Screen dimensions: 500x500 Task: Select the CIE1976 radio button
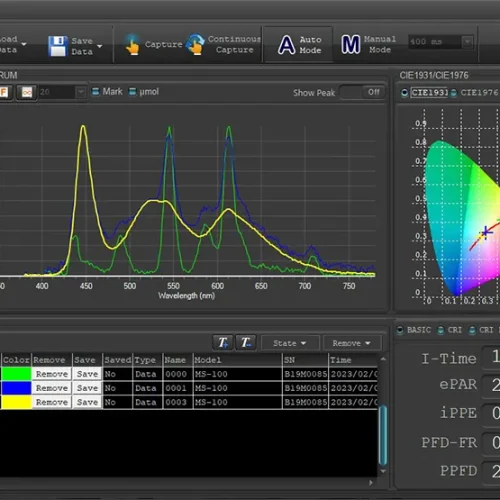pos(453,93)
